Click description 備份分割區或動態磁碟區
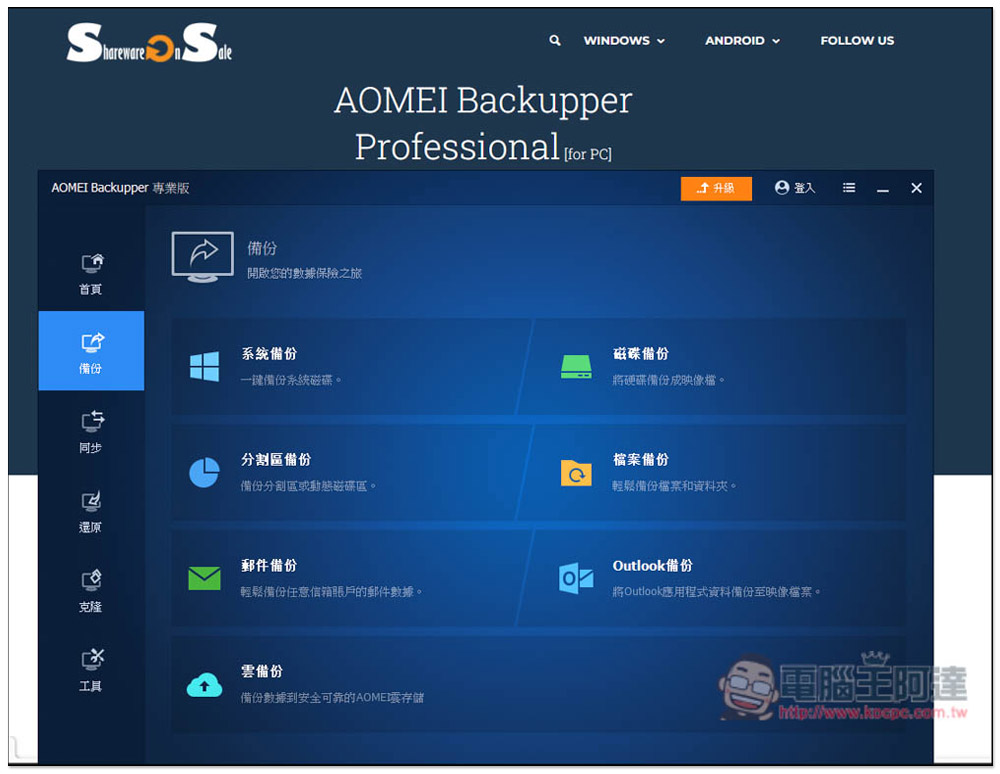Screen dimensions: 1000x774 [308, 486]
